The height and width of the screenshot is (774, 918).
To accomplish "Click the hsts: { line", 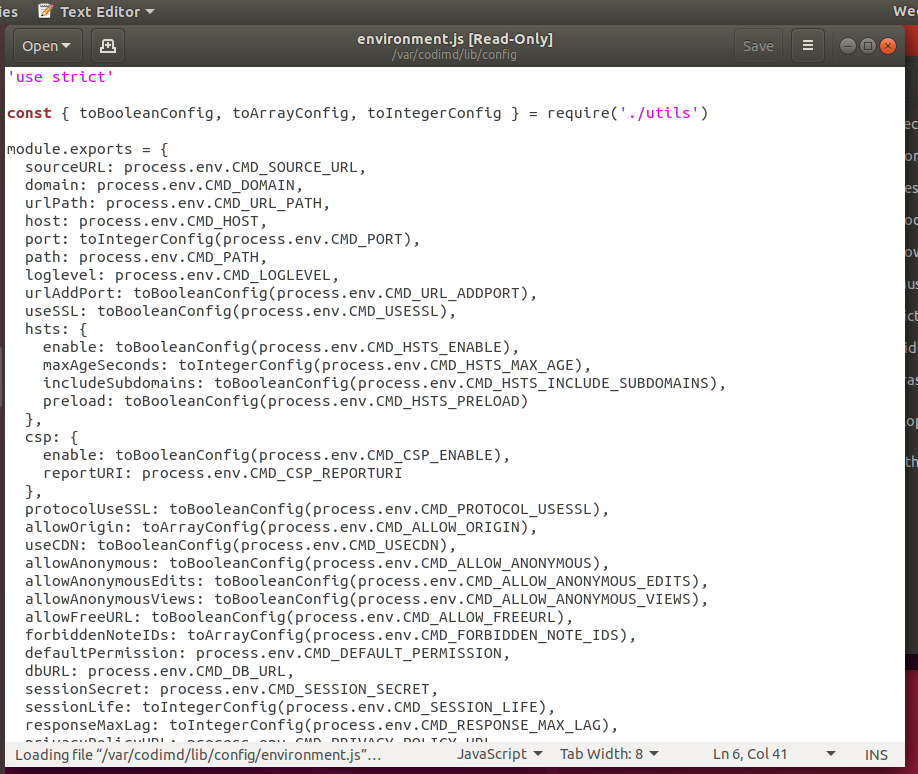I will (x=56, y=329).
